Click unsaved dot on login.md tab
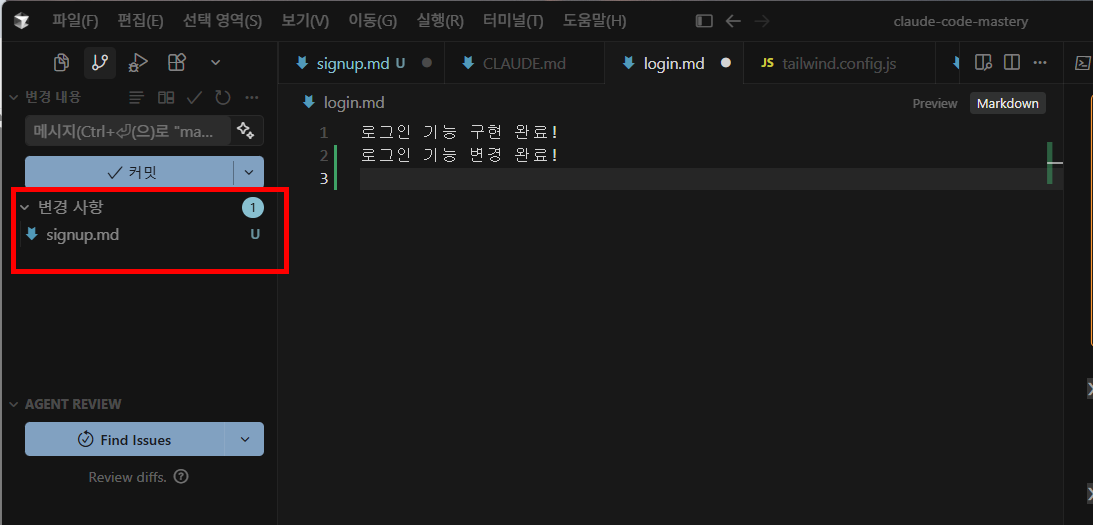The image size is (1093, 525). tap(726, 63)
